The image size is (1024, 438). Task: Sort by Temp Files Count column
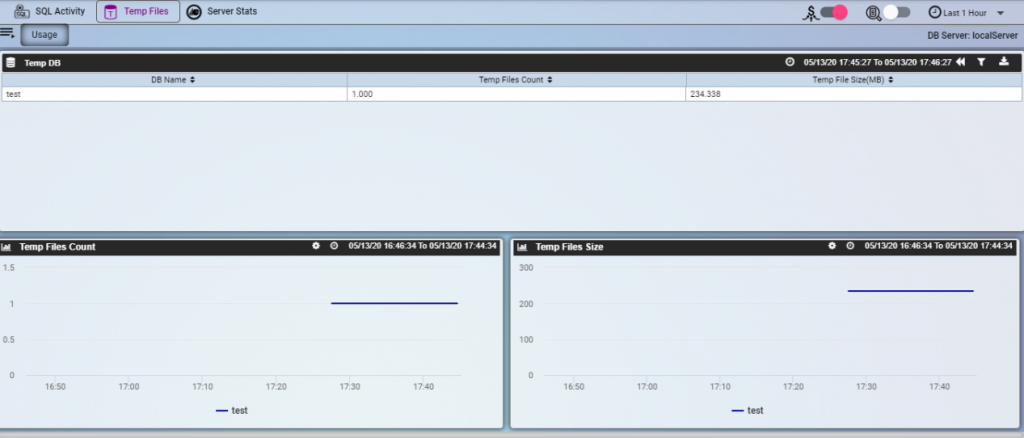tap(516, 80)
